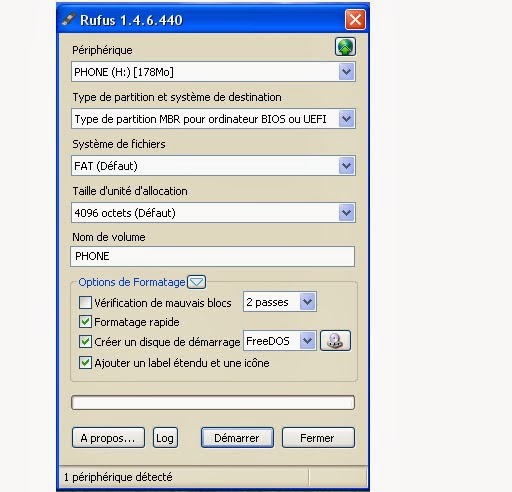This screenshot has width=512, height=492.
Task: Click the 'Rufus 1.4.6.440' title text
Action: pos(131,20)
